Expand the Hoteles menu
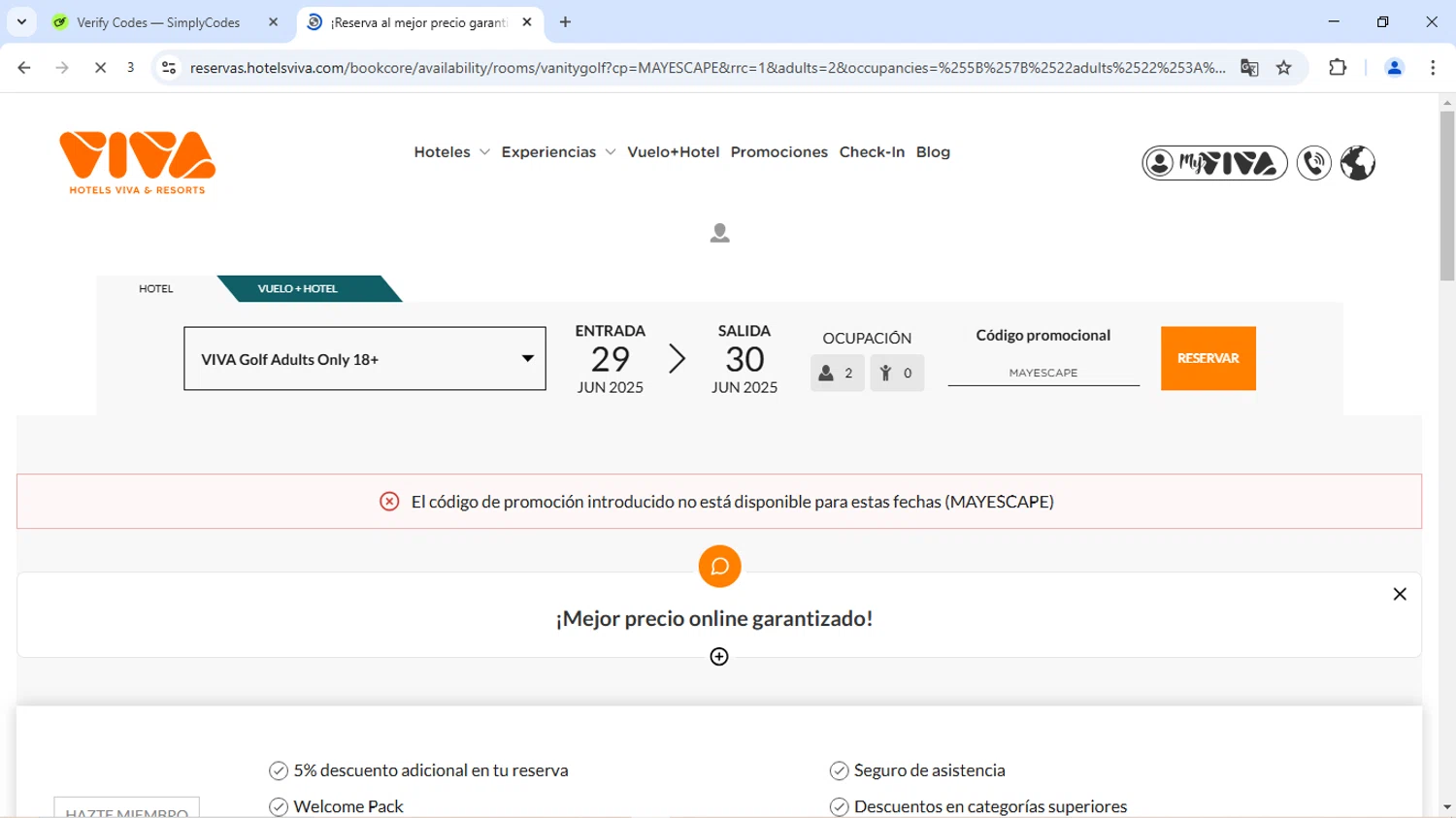 (x=451, y=152)
